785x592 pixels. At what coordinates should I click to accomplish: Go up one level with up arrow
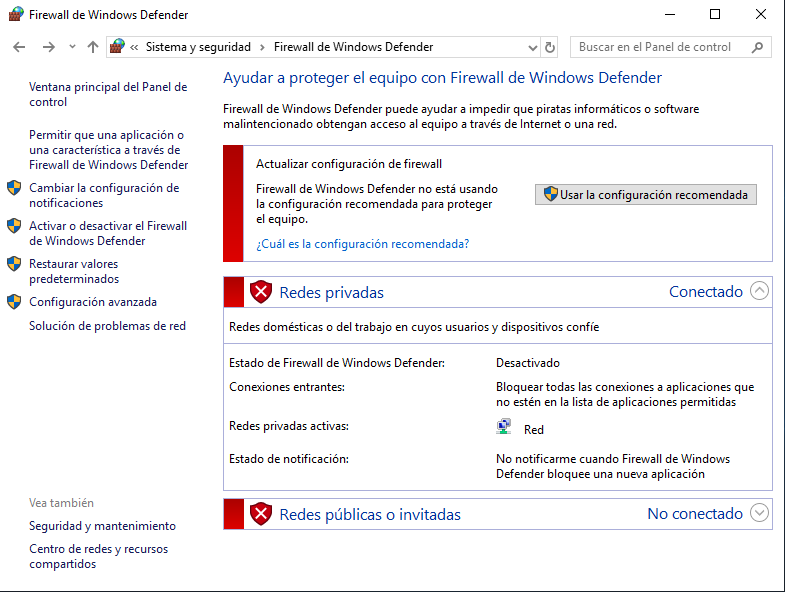[x=93, y=47]
